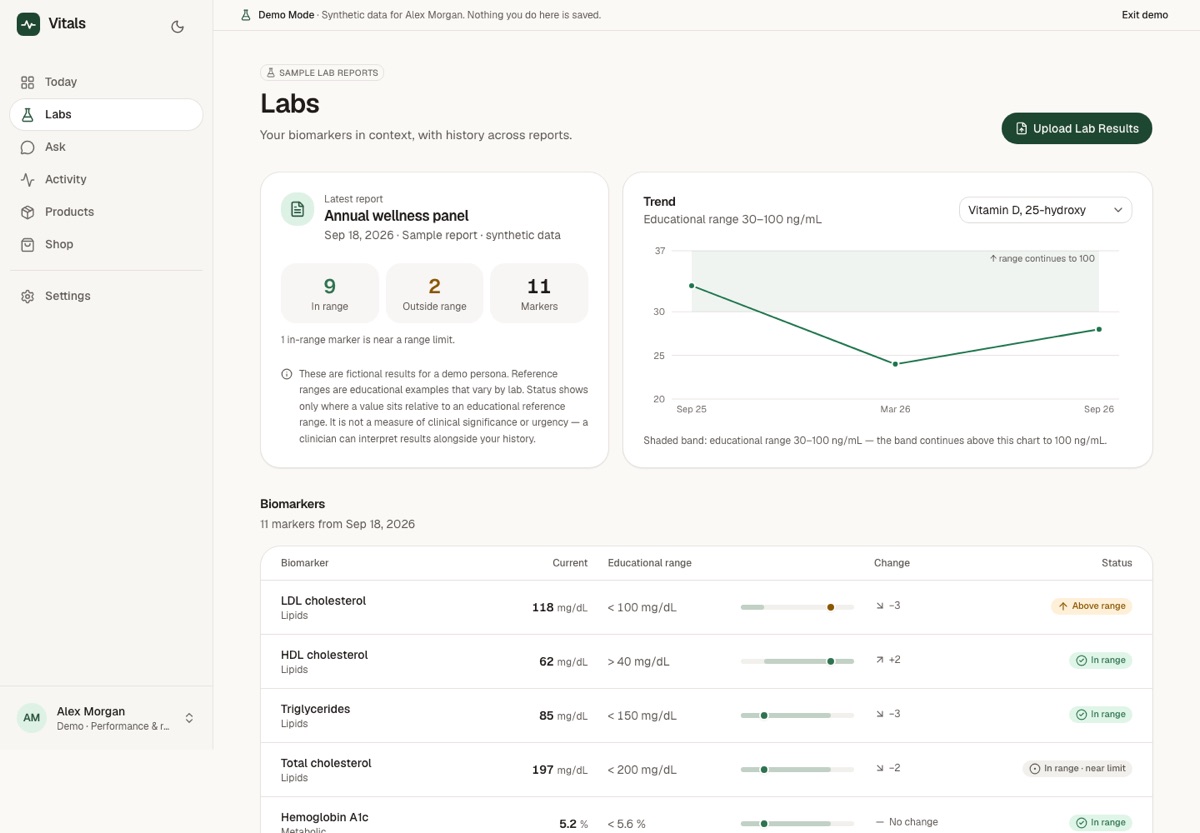The width and height of the screenshot is (1200, 833).
Task: Click the Vitals heartbeat logo icon
Action: [x=28, y=24]
